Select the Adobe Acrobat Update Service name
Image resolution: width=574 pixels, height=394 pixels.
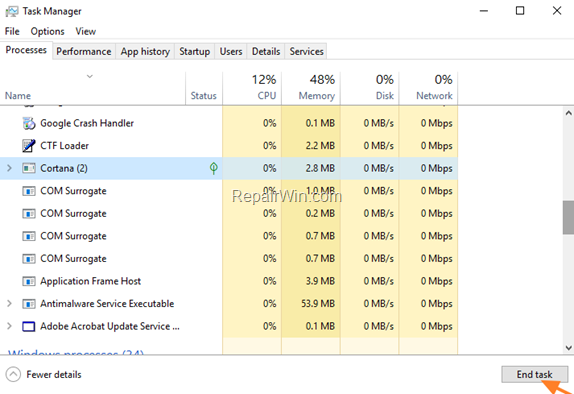coord(110,326)
